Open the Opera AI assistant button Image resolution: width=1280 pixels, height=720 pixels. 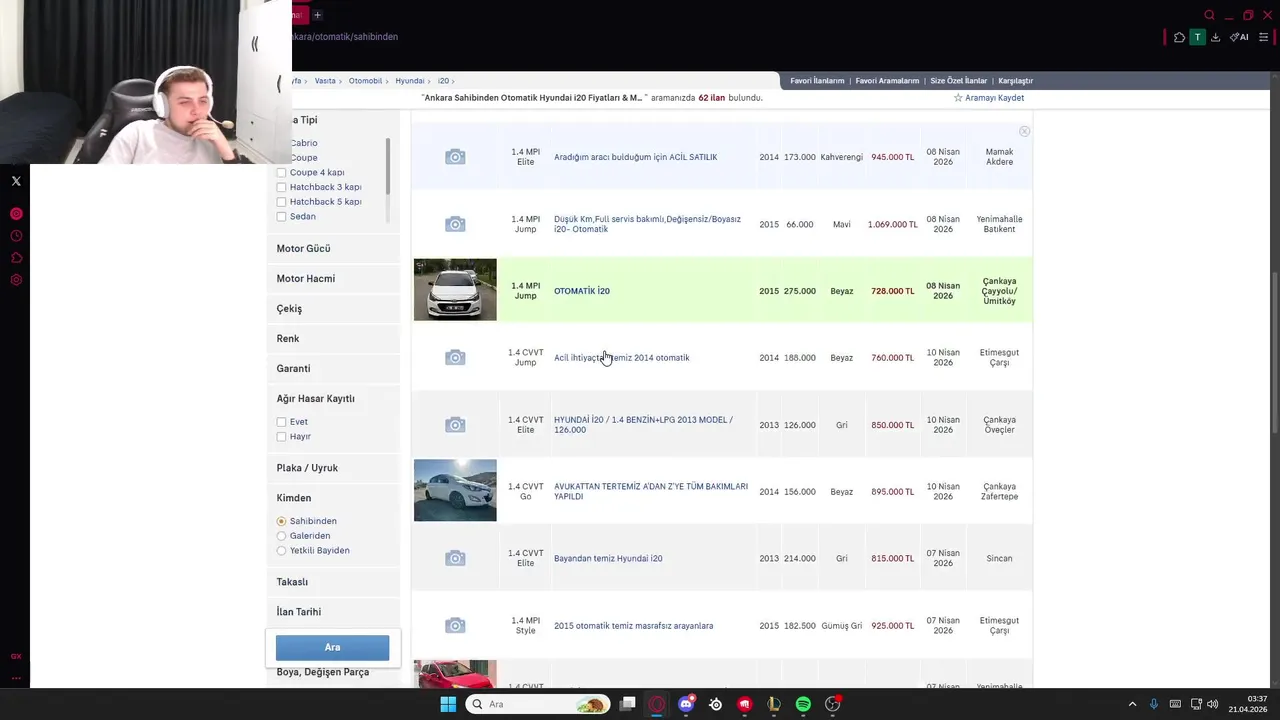click(x=1239, y=37)
